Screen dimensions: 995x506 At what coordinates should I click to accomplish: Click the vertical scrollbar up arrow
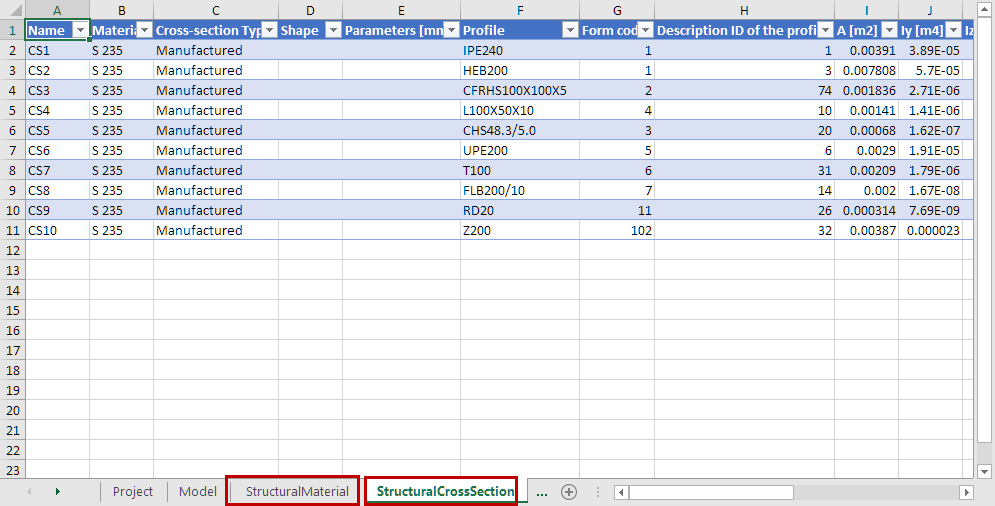click(984, 10)
